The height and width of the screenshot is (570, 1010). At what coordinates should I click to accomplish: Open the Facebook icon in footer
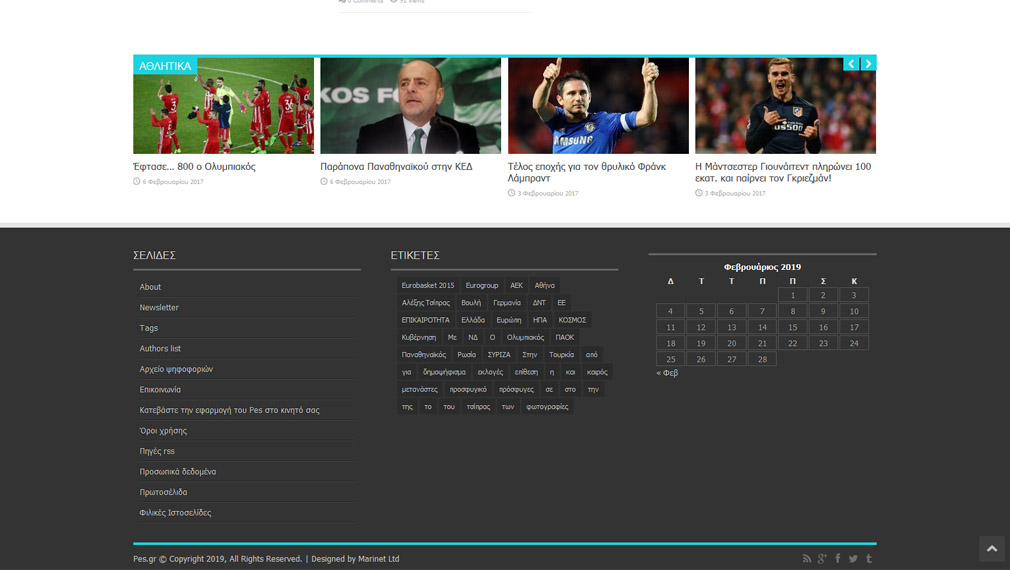pos(837,558)
